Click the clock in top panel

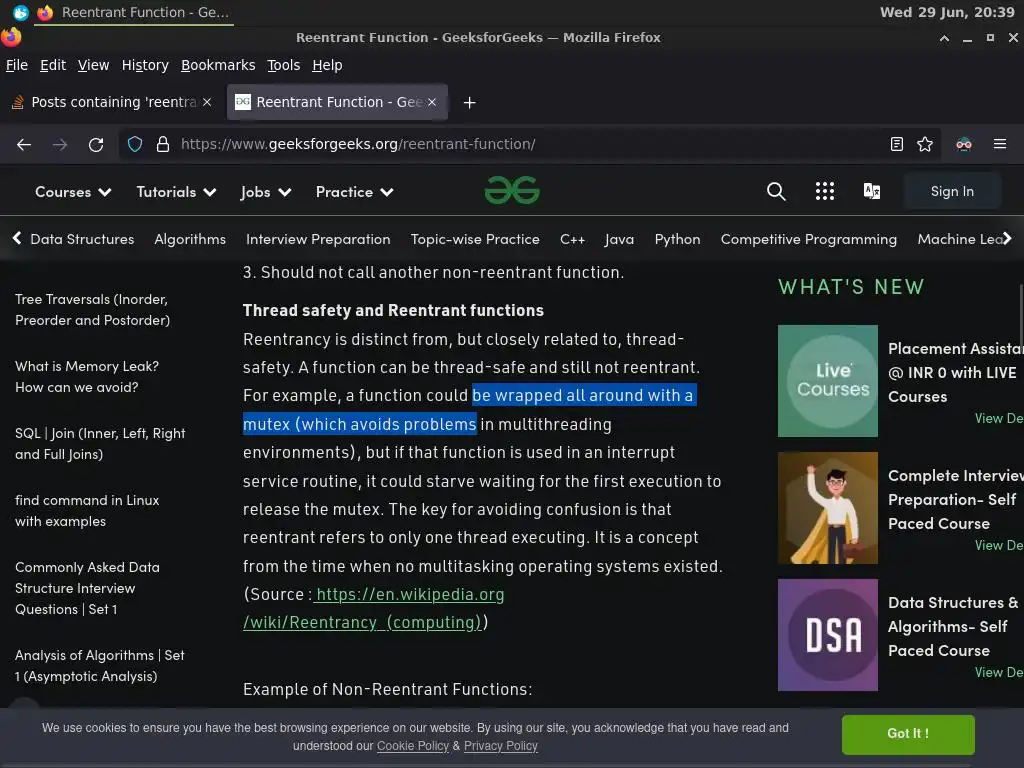[947, 12]
